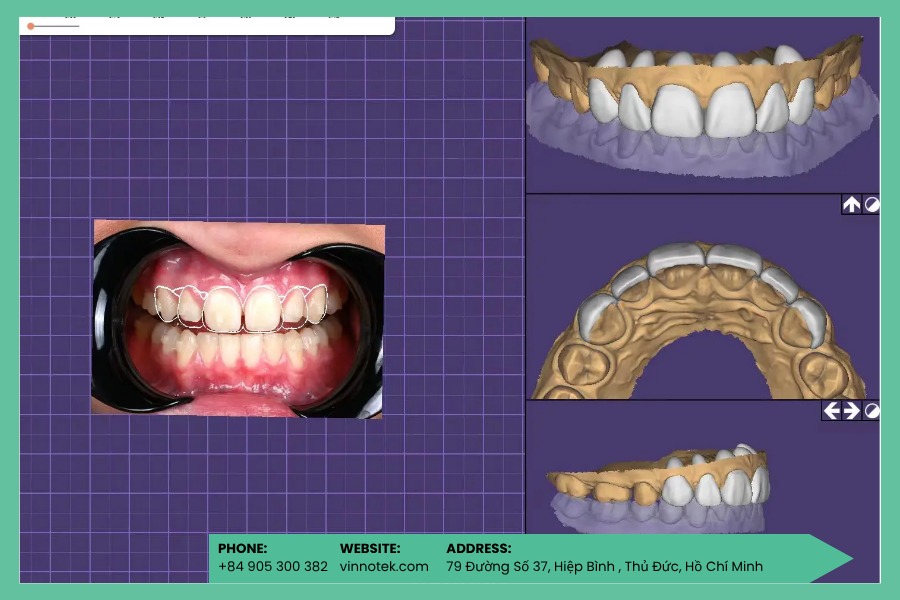Click the PHONE: label
Viewport: 900px width, 600px height.
242,548
